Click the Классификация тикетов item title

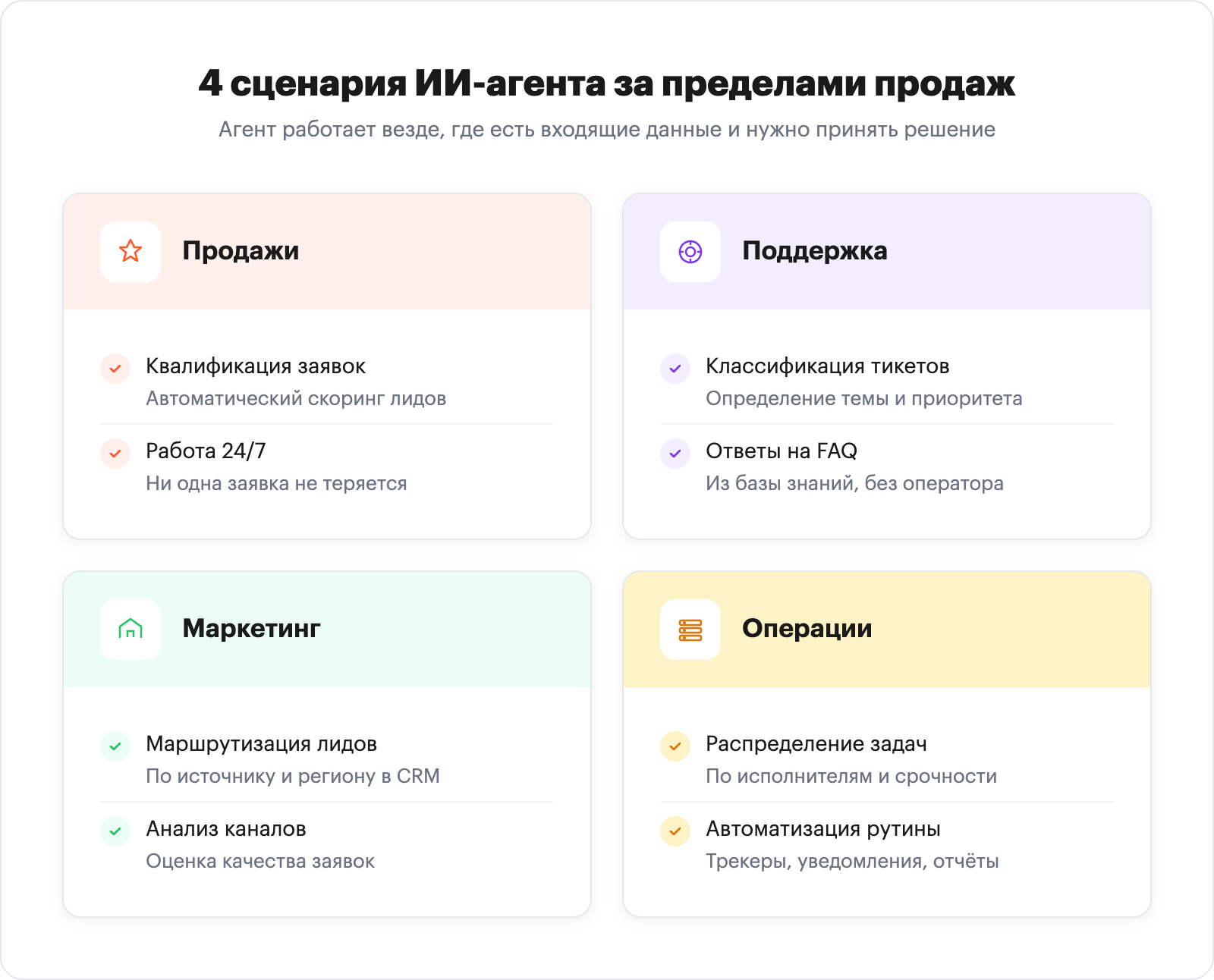tap(828, 366)
